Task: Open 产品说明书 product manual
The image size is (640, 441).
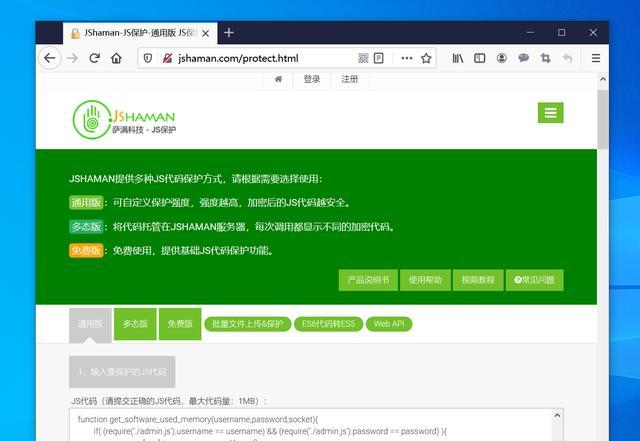Action: click(368, 280)
